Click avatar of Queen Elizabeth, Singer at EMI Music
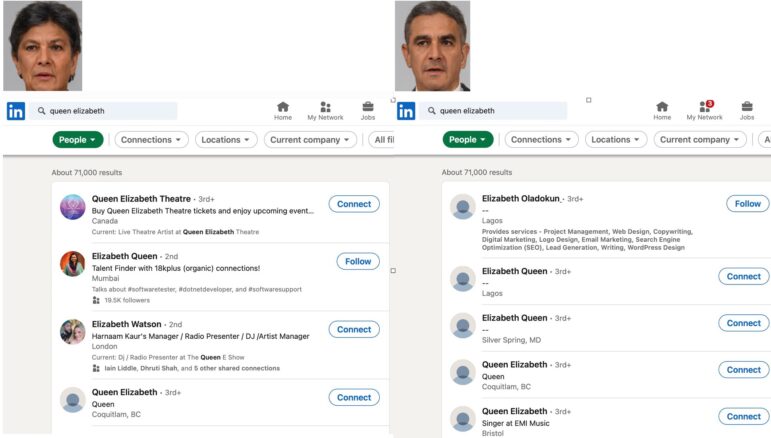The height and width of the screenshot is (438, 771). 463,419
